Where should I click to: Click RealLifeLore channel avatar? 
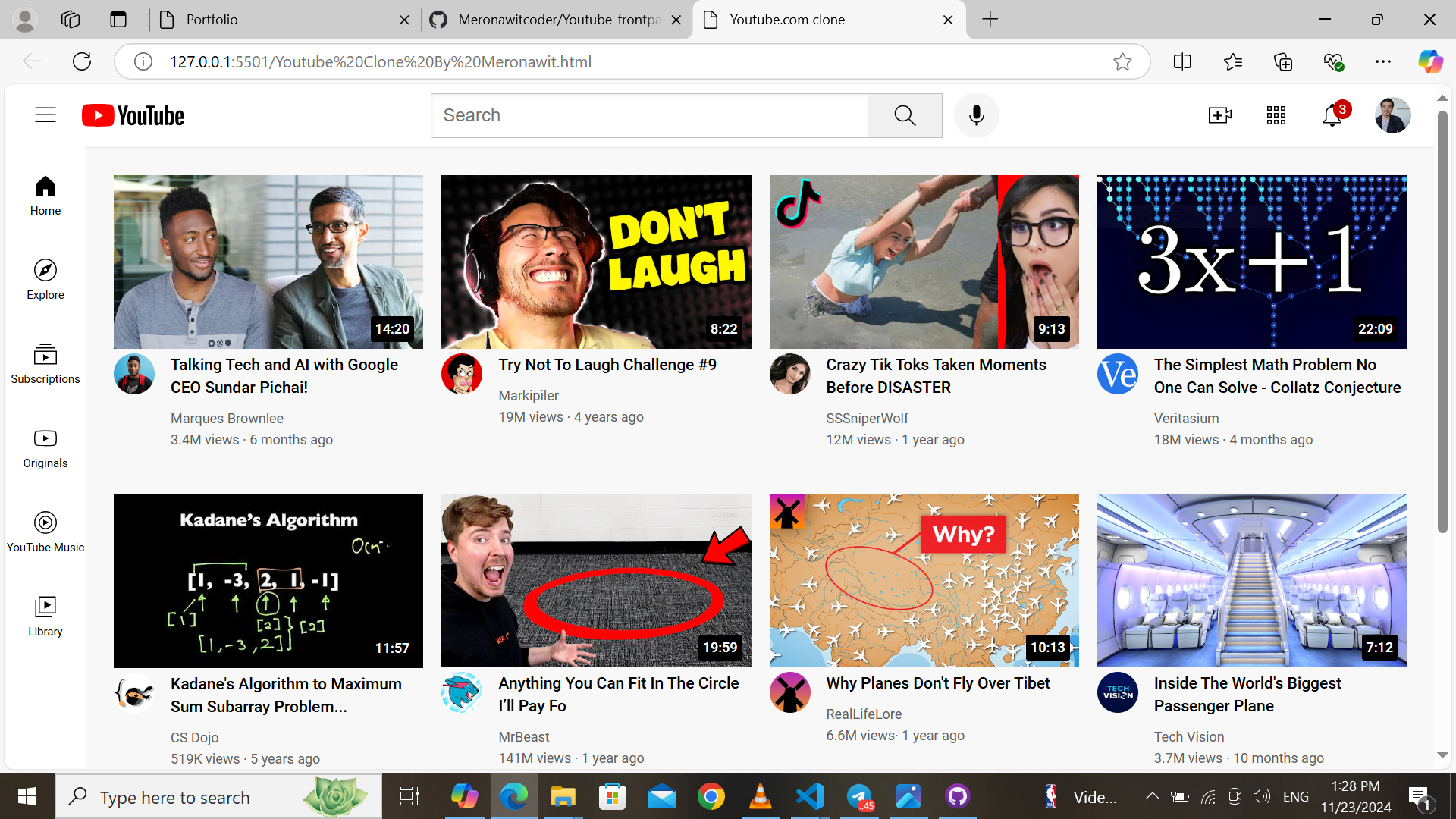789,692
